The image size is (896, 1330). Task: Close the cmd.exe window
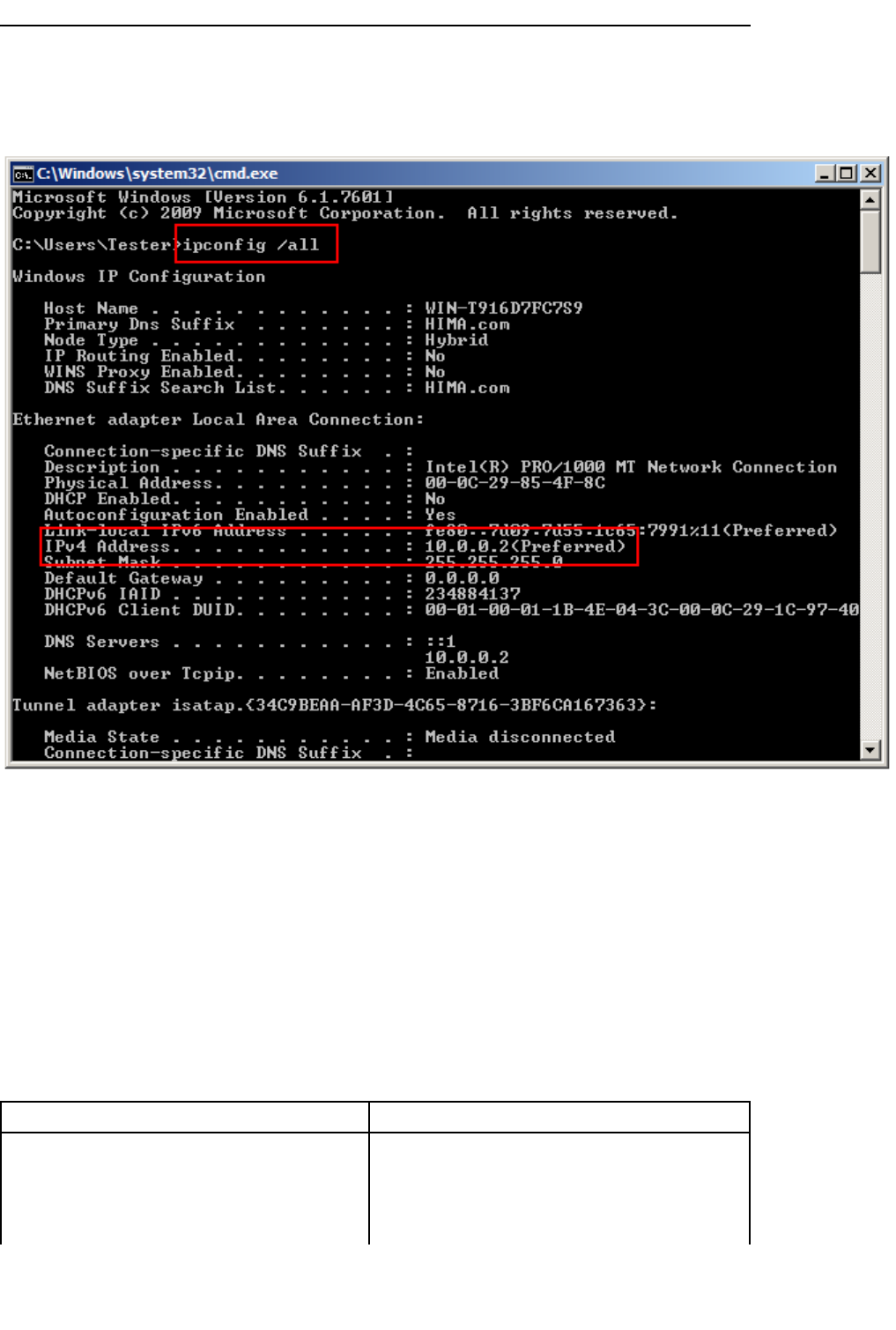tap(870, 174)
